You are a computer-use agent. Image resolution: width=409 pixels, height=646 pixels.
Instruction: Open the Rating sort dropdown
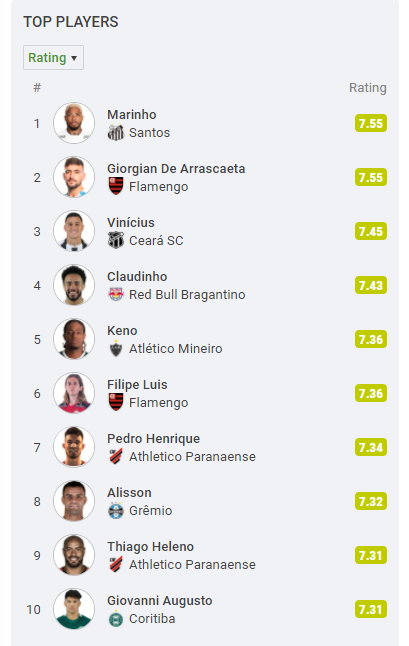coord(53,58)
